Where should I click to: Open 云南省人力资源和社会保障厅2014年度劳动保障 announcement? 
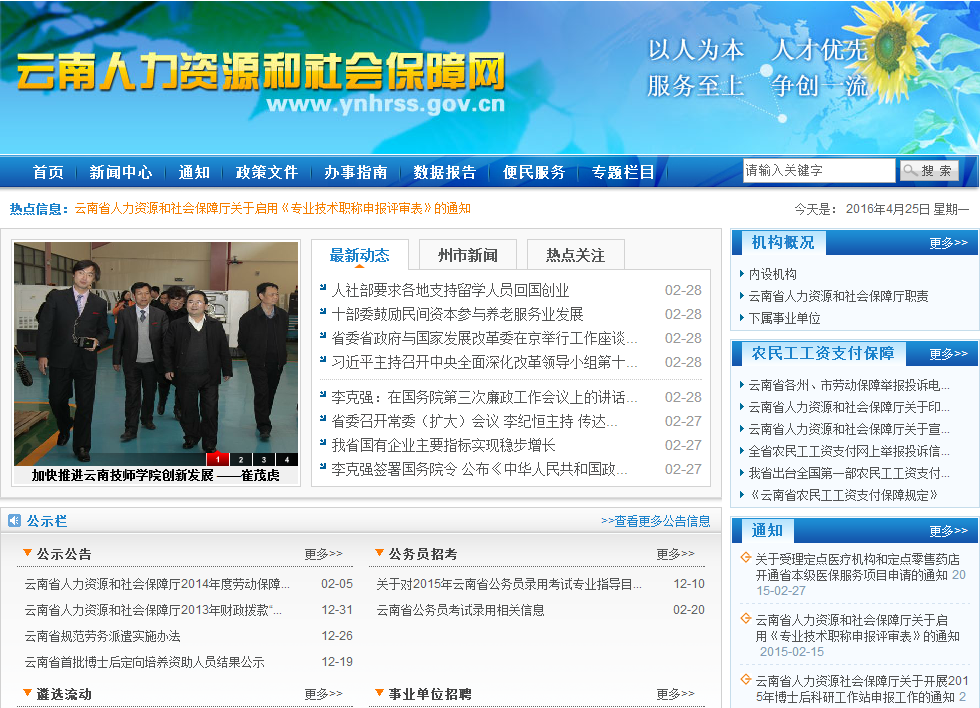pos(157,584)
